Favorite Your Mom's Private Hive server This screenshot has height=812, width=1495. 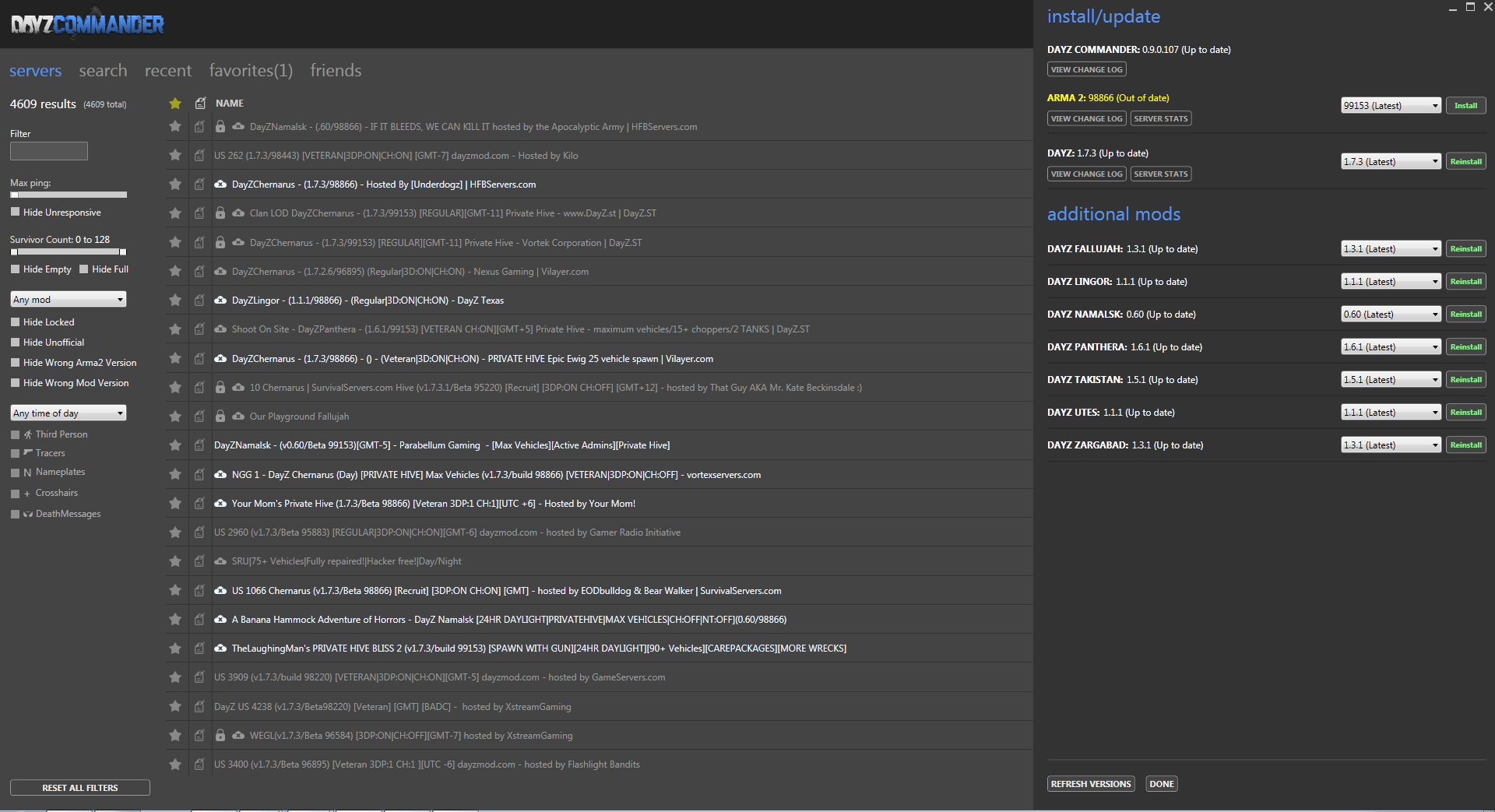[x=175, y=504]
